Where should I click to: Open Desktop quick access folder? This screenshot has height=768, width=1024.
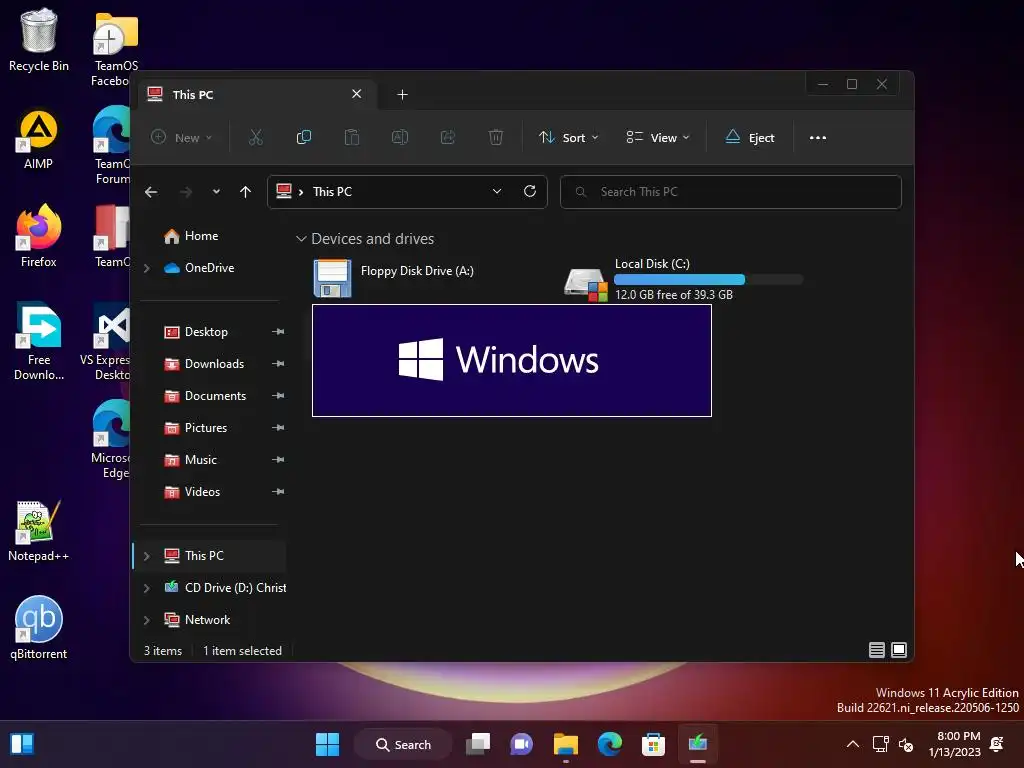point(196,332)
